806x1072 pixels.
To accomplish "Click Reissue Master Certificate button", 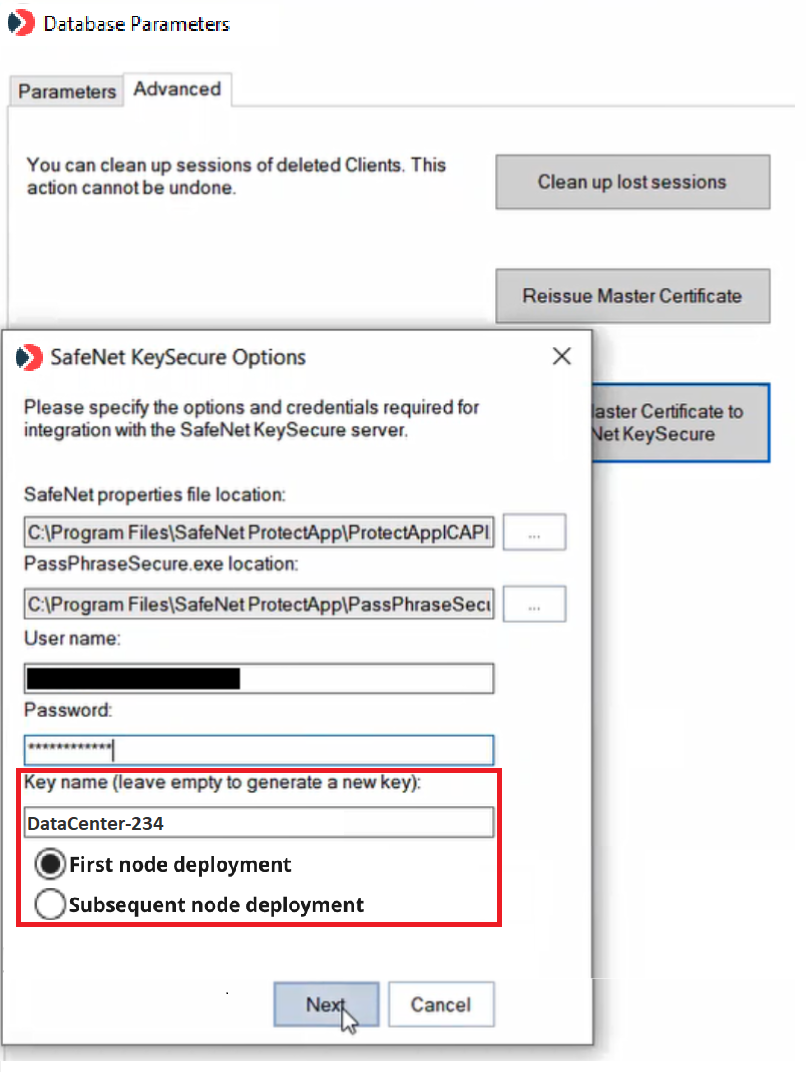I will pyautogui.click(x=632, y=296).
